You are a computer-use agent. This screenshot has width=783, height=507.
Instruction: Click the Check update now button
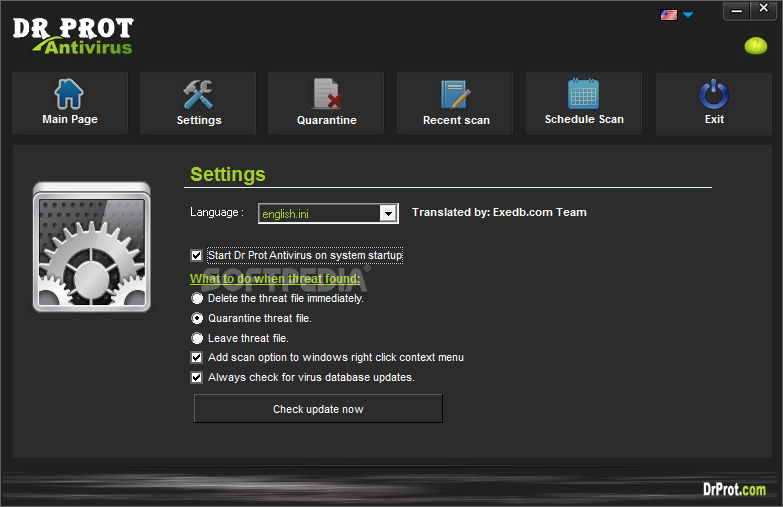point(318,409)
